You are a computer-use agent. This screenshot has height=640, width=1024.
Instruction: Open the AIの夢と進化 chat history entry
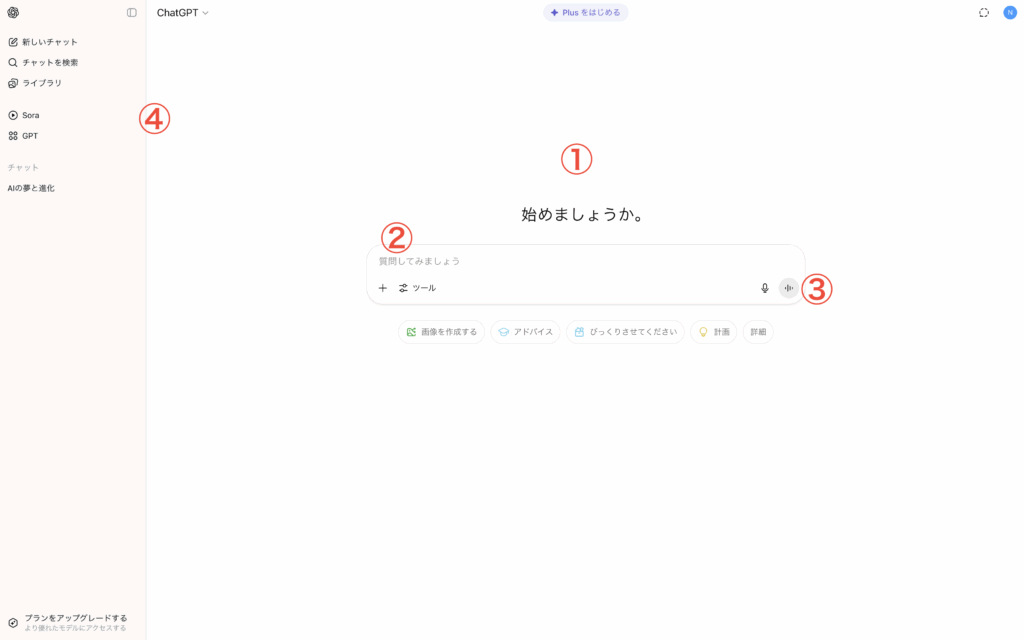pyautogui.click(x=31, y=188)
